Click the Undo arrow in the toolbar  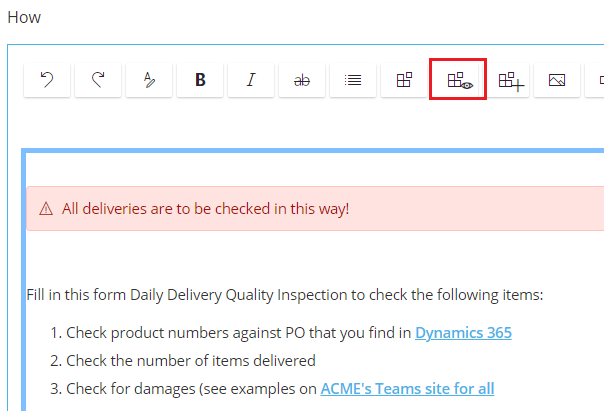pyautogui.click(x=47, y=80)
